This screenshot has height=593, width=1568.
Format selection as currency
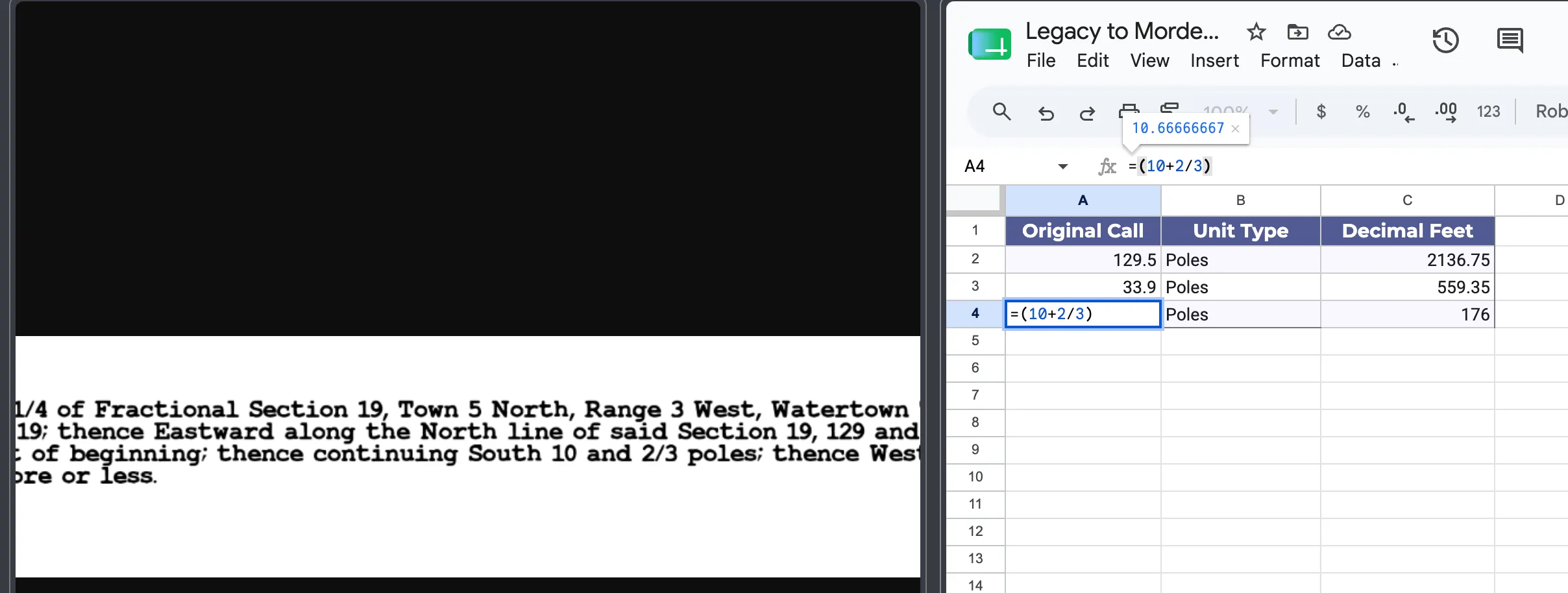(1321, 112)
